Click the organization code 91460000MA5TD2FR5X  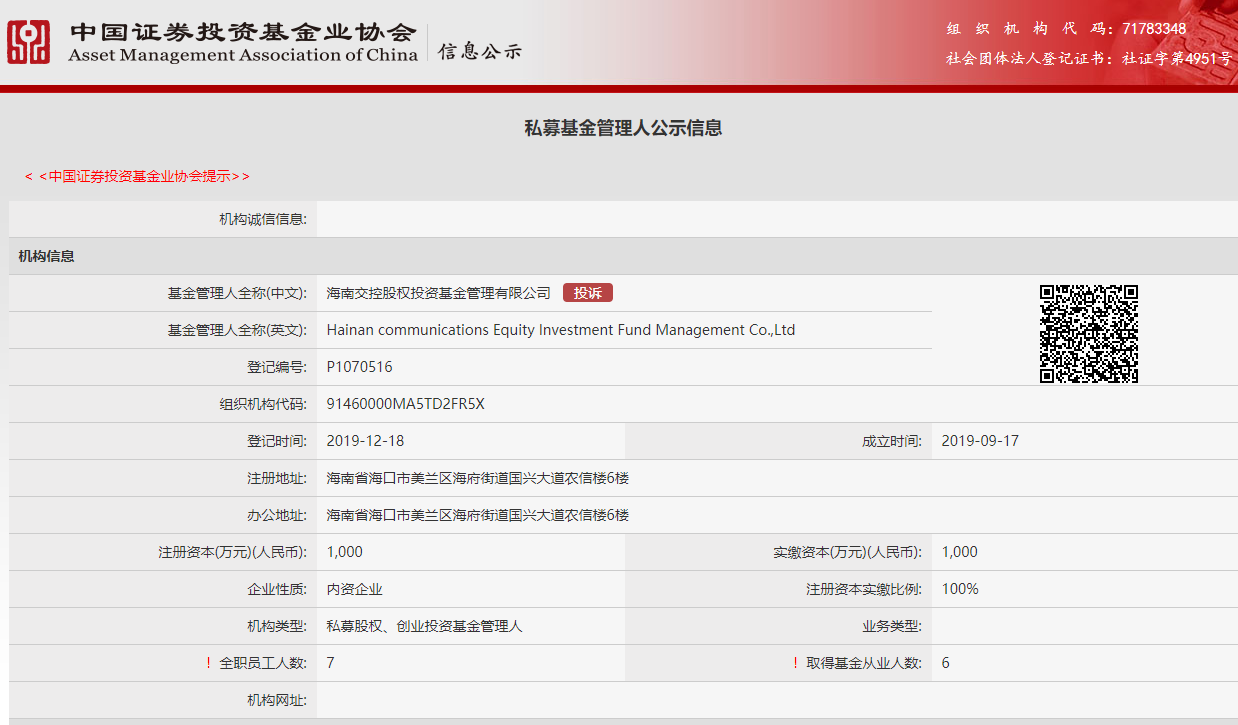[405, 404]
